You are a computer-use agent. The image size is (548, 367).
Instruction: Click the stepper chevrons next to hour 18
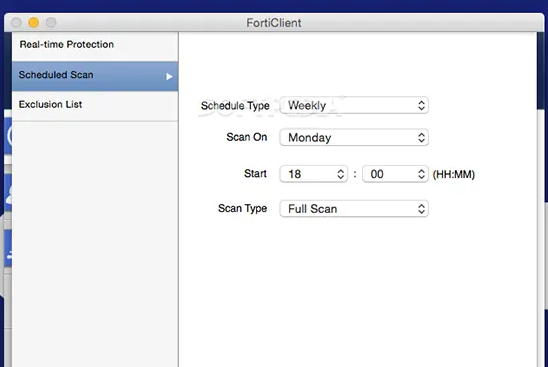tap(340, 174)
